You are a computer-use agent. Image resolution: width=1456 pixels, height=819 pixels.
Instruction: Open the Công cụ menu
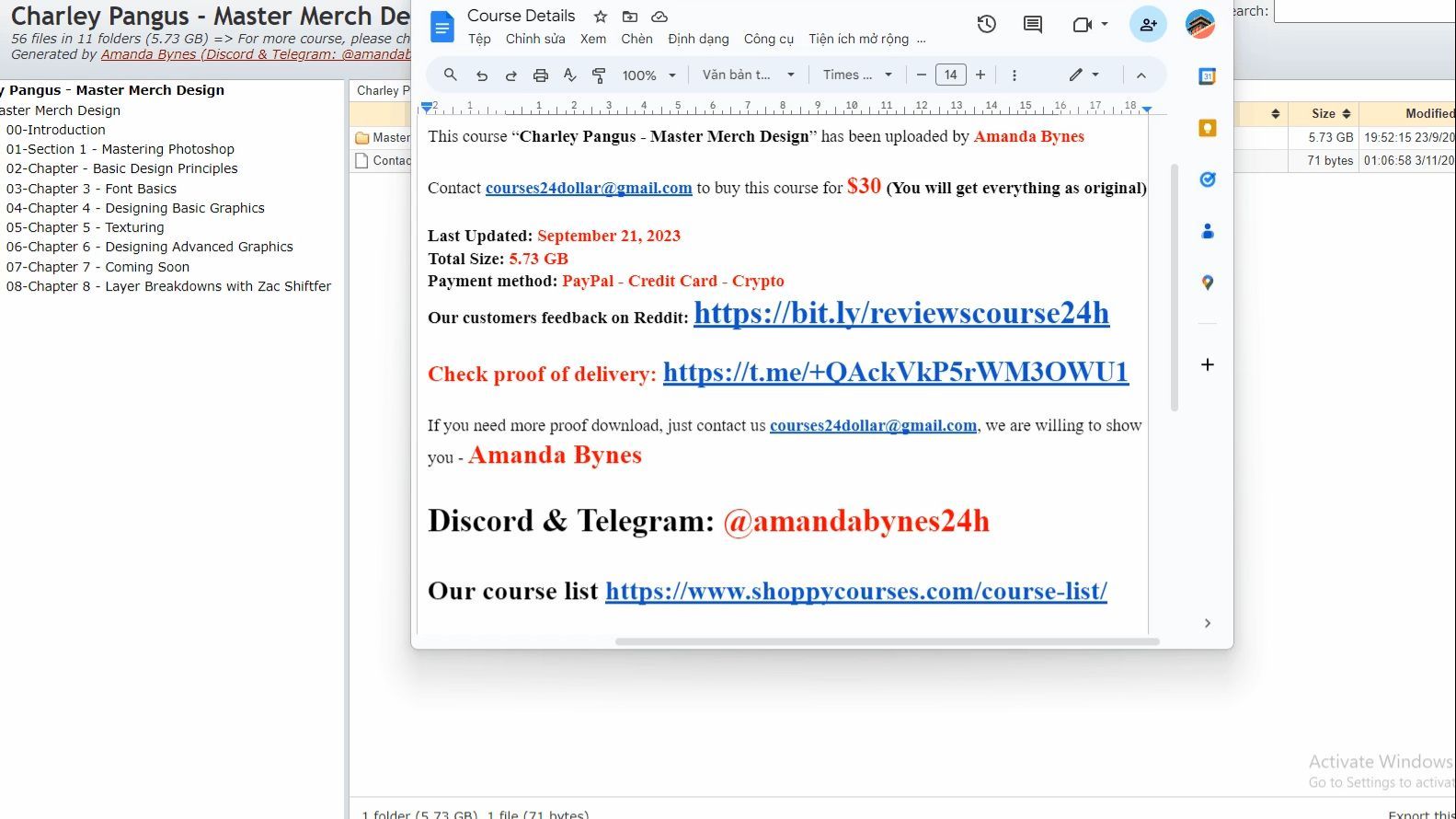pos(769,39)
